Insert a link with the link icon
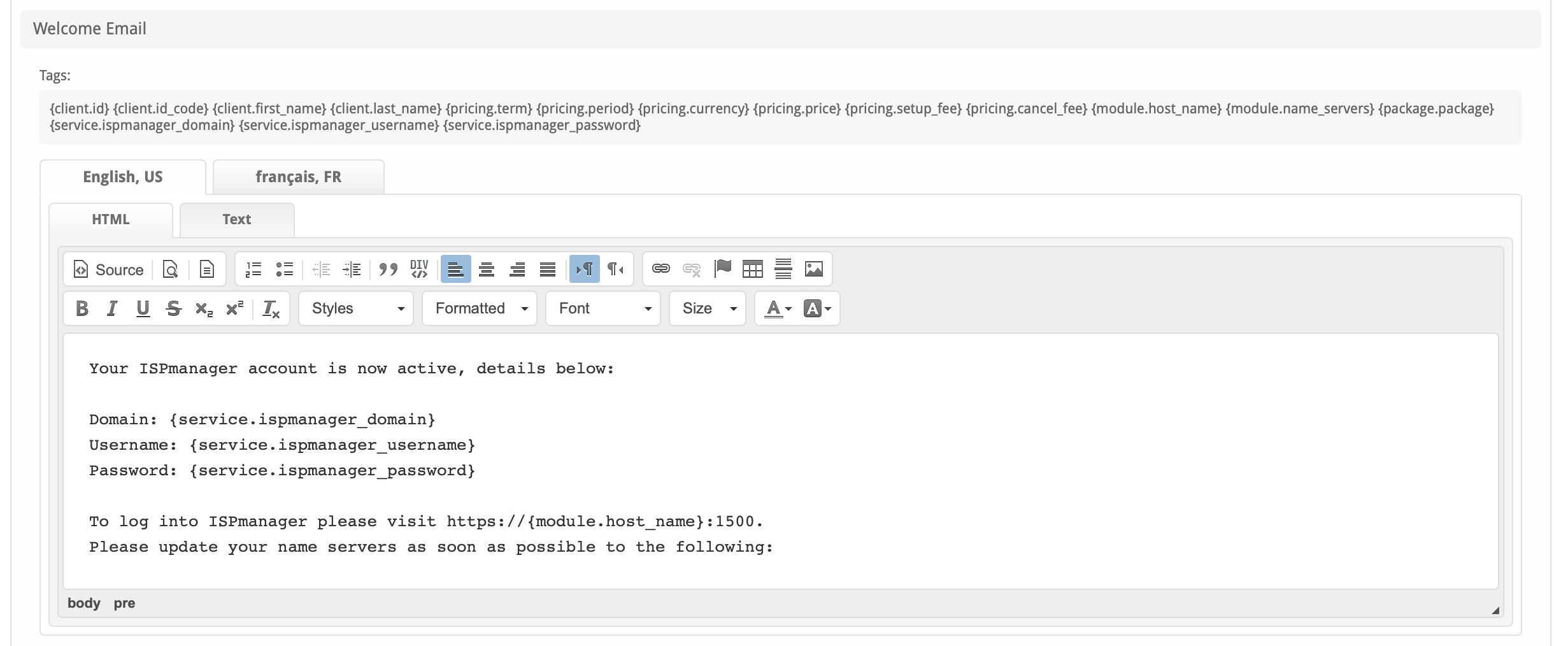The width and height of the screenshot is (1568, 646). 660,269
